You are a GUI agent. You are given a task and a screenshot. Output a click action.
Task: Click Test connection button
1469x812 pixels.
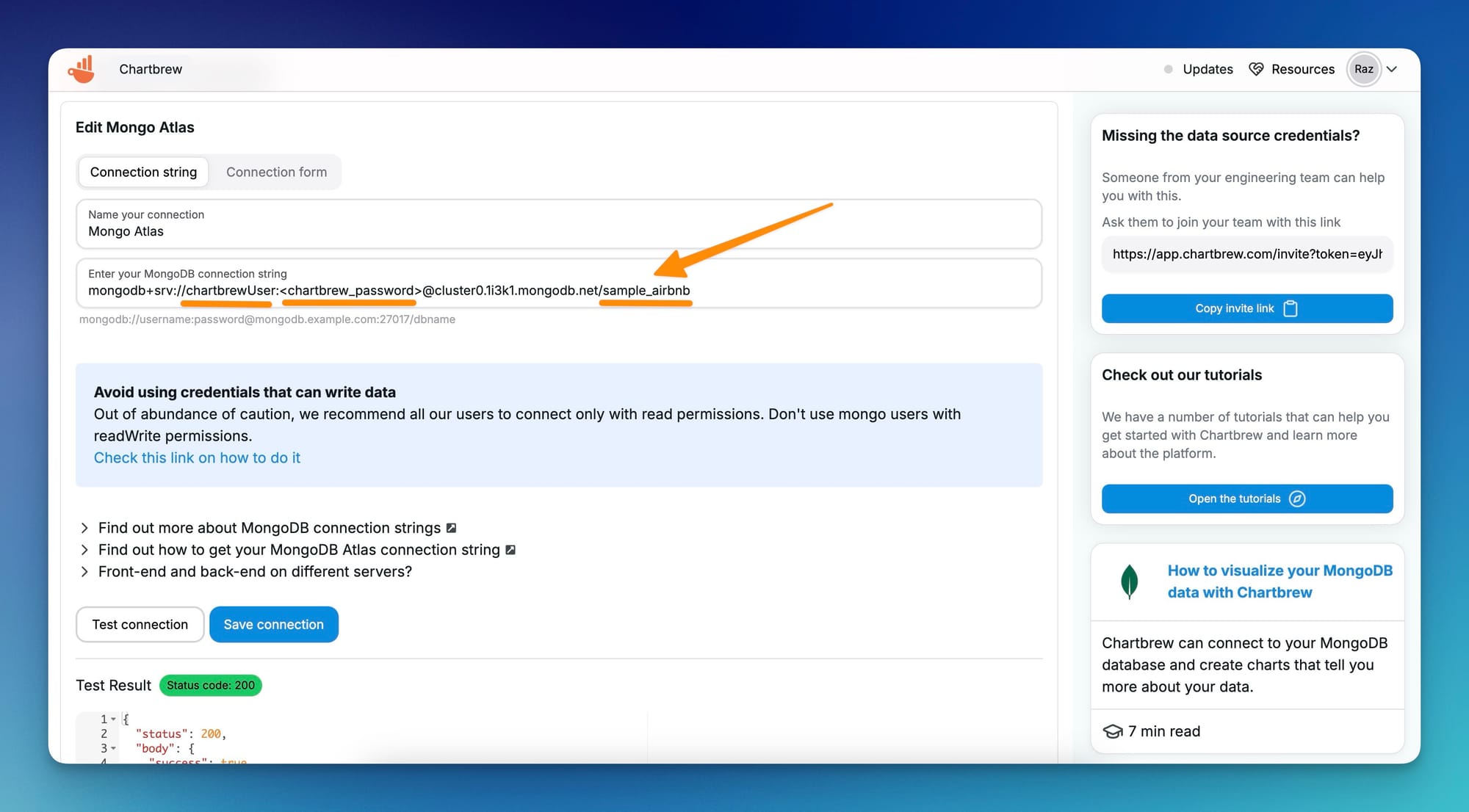click(x=139, y=624)
